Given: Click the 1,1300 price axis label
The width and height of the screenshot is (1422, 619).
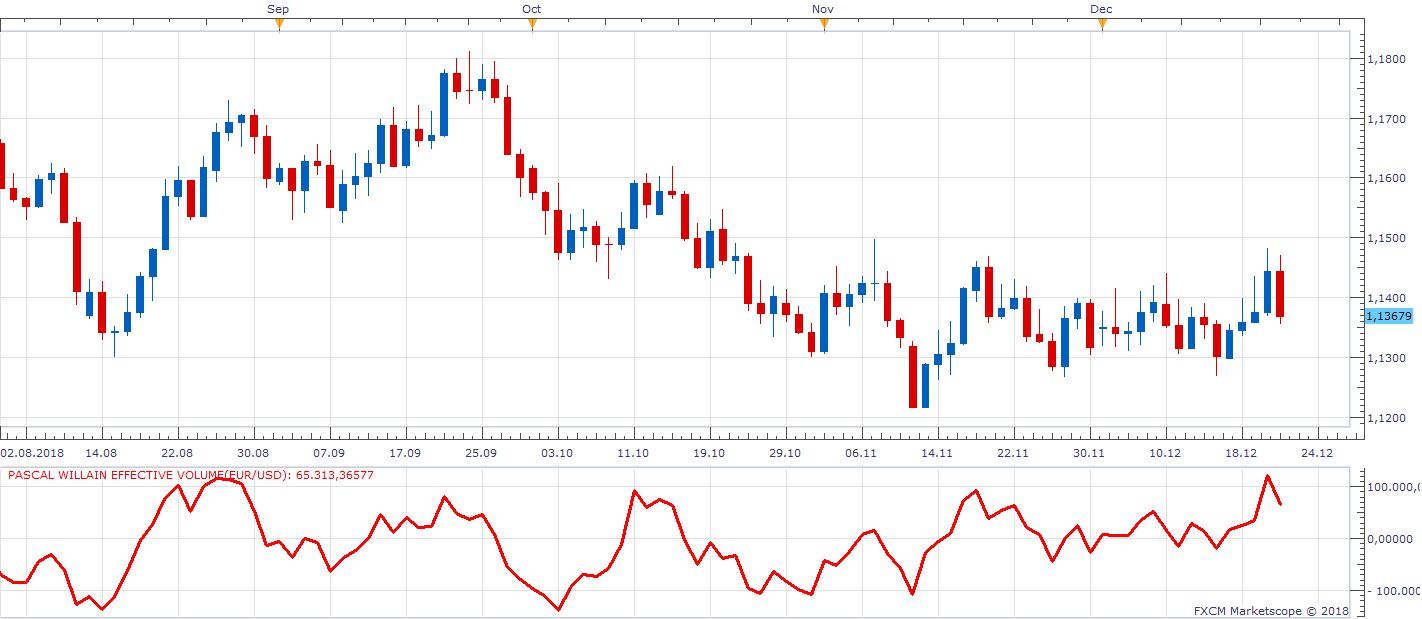Looking at the screenshot, I should coord(1385,358).
